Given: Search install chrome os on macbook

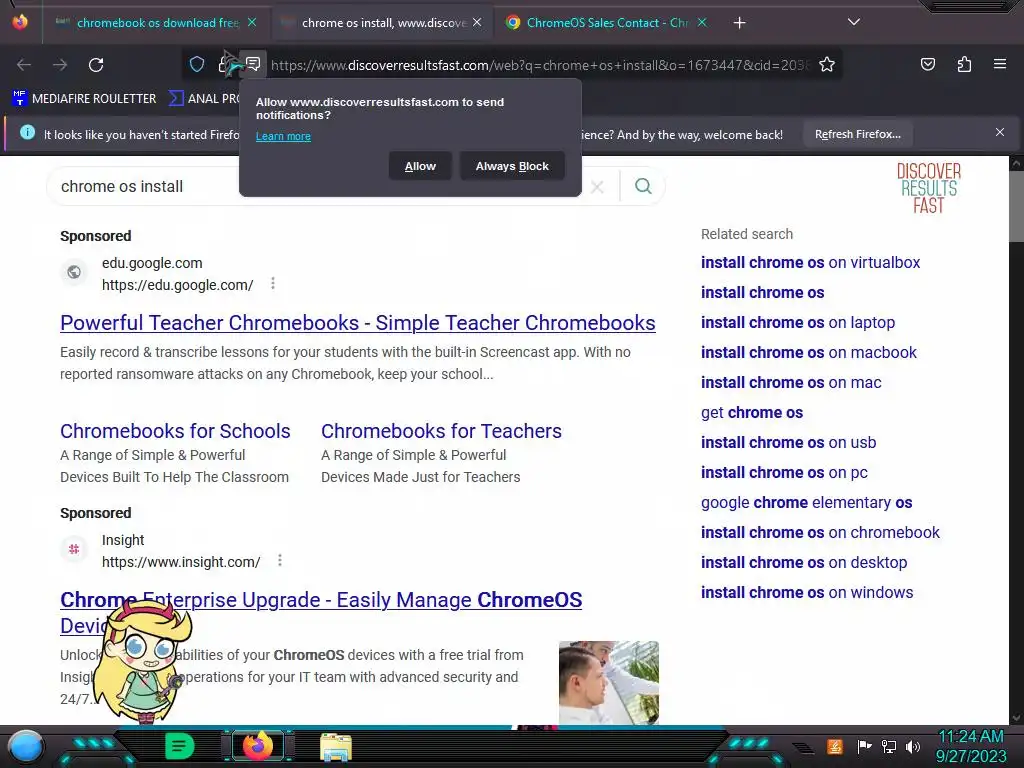Looking at the screenshot, I should click(x=808, y=353).
